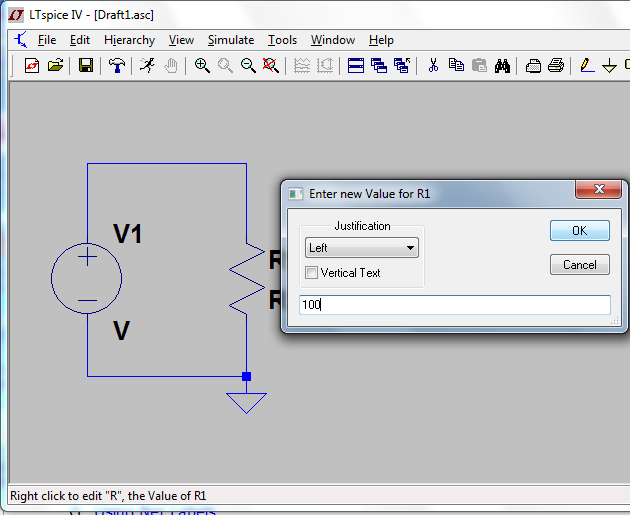Click the New Schematic toolbar icon
Image resolution: width=630 pixels, height=515 pixels.
tap(32, 65)
